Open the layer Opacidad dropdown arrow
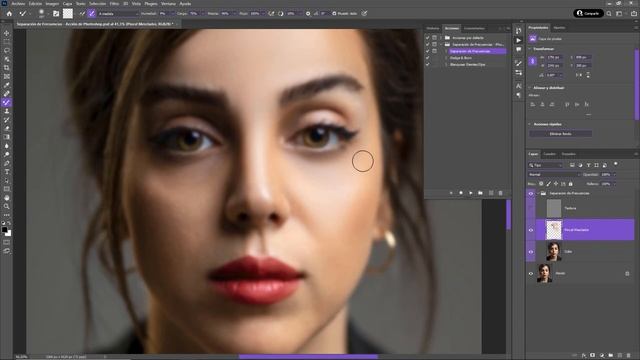This screenshot has height=360, width=640. pyautogui.click(x=614, y=174)
